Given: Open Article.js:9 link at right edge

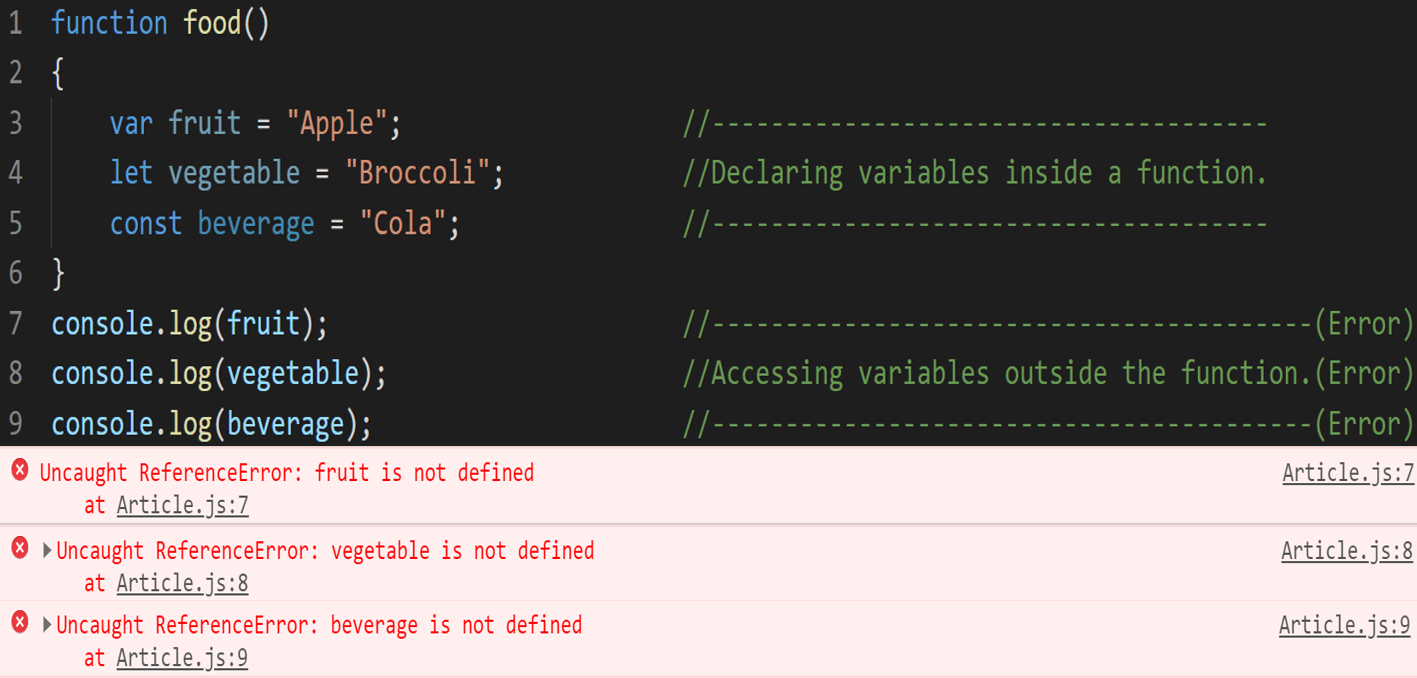Looking at the screenshot, I should tap(1345, 626).
